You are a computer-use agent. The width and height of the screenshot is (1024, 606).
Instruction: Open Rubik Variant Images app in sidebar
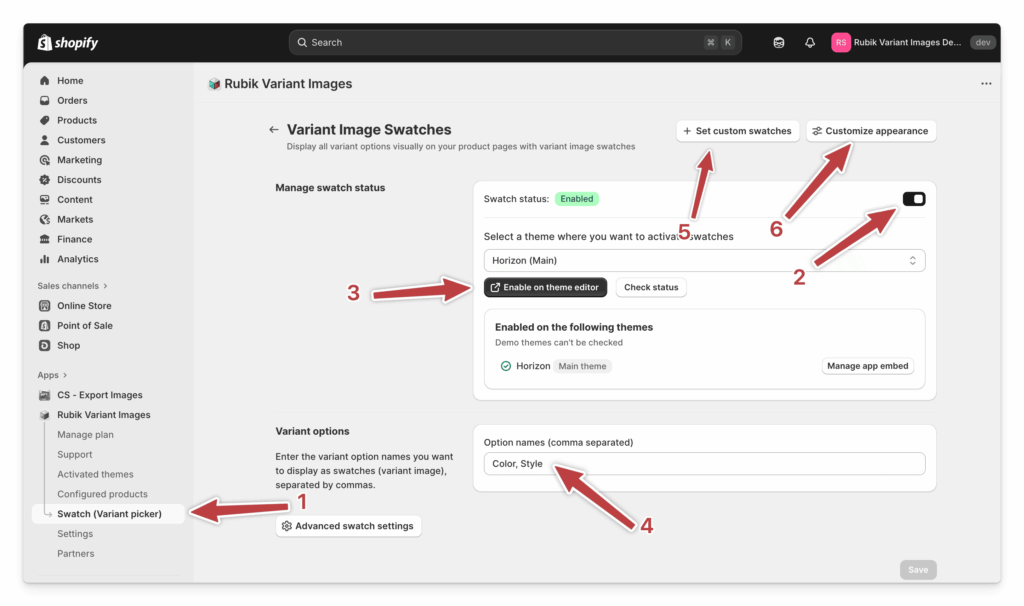(103, 415)
